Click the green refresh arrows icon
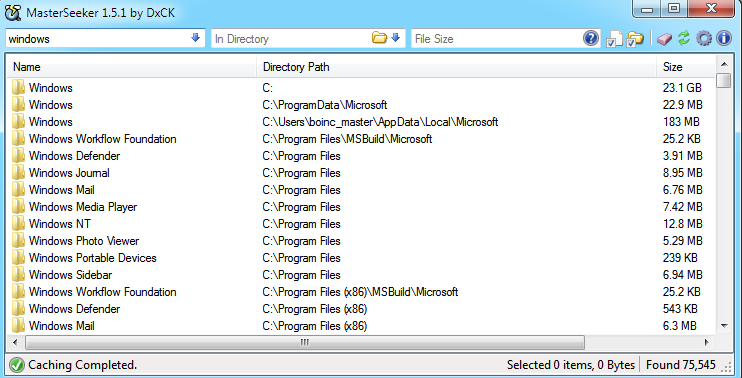742x378 pixels. pyautogui.click(x=684, y=38)
